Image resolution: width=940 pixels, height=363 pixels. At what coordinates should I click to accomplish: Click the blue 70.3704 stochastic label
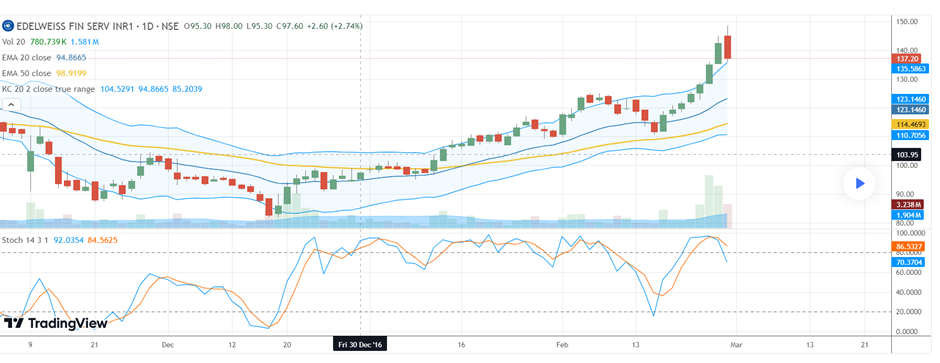tap(909, 262)
